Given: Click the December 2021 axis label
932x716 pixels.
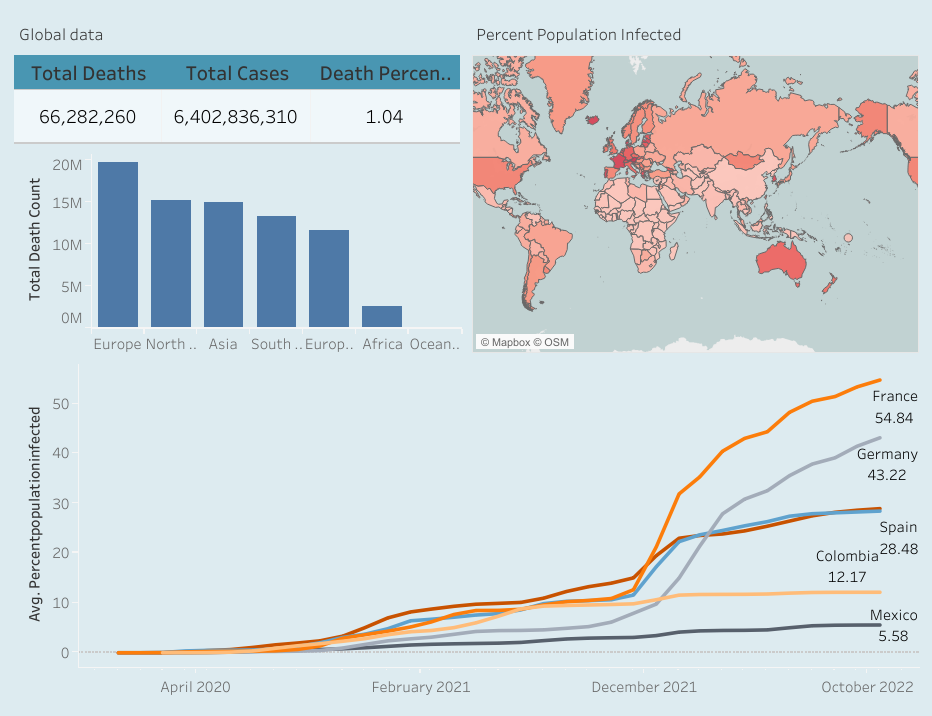Looking at the screenshot, I should click(x=644, y=687).
